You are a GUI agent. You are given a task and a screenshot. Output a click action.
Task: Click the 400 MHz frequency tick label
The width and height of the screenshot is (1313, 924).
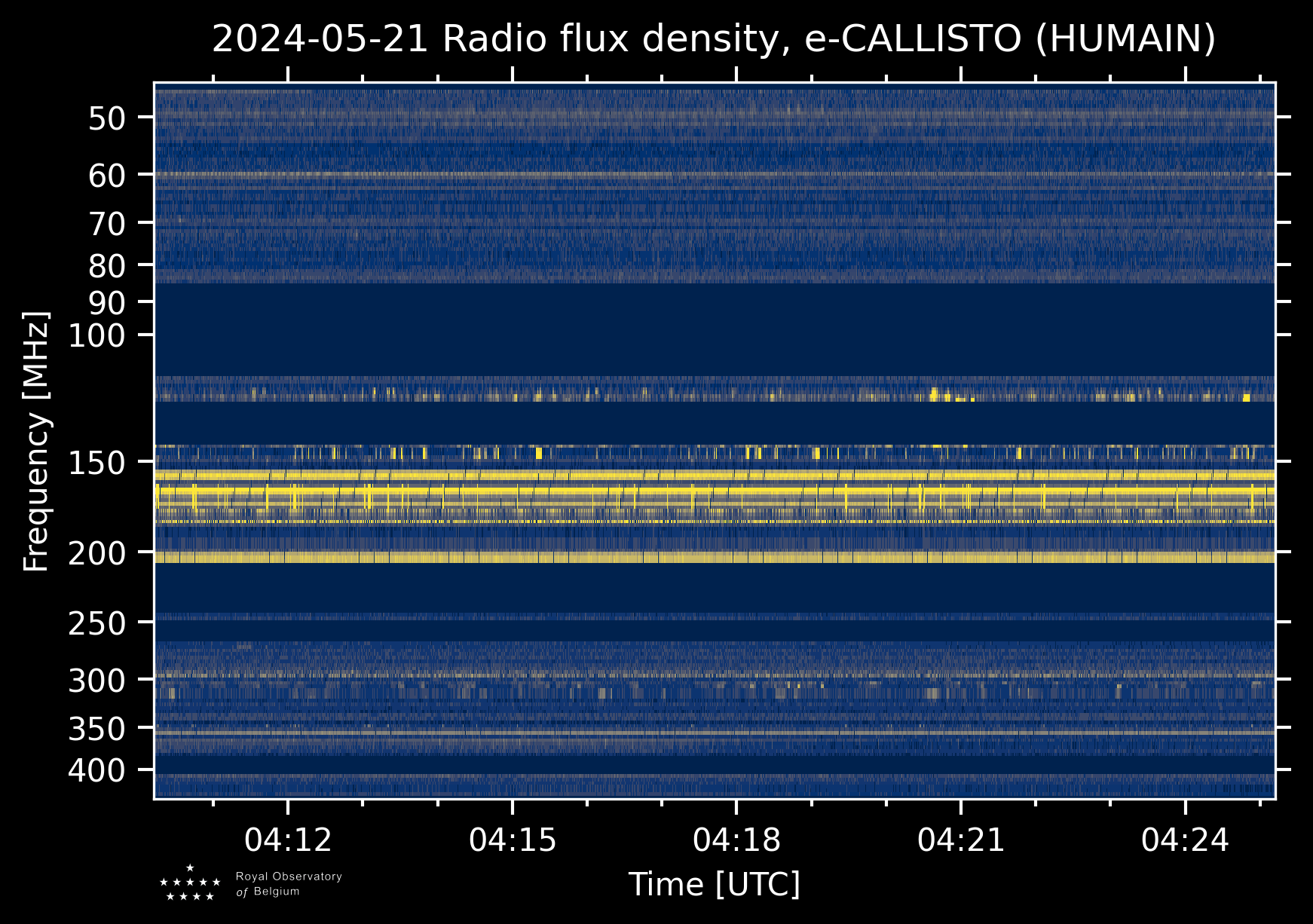pyautogui.click(x=96, y=771)
